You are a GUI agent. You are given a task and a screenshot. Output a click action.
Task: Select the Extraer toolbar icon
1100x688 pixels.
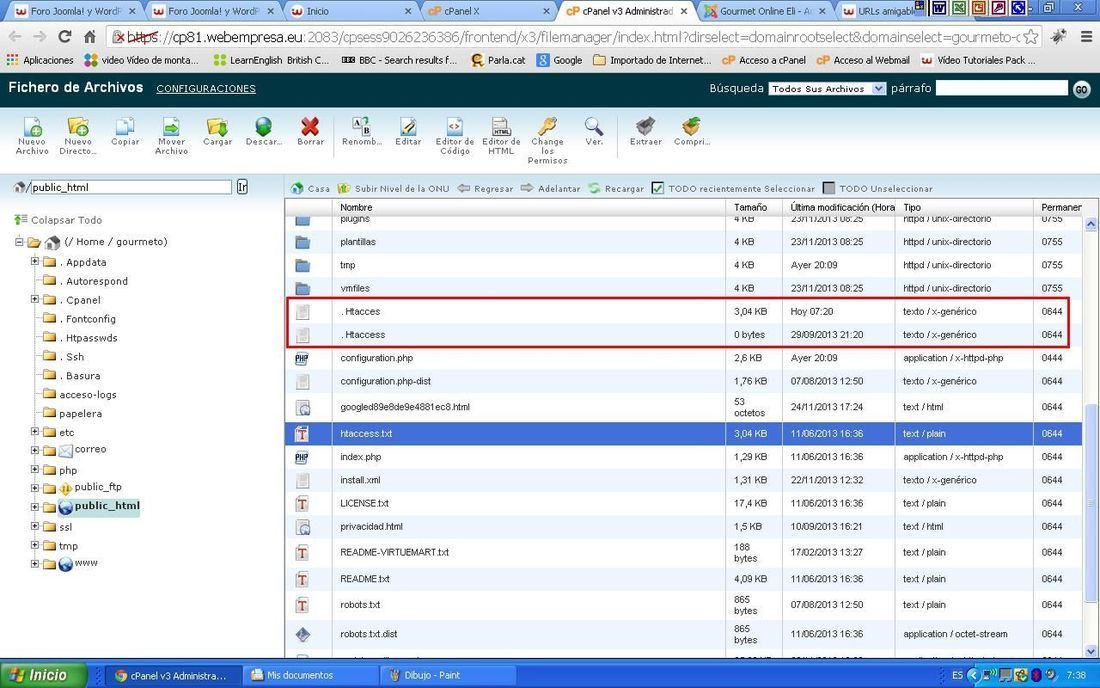(x=645, y=126)
